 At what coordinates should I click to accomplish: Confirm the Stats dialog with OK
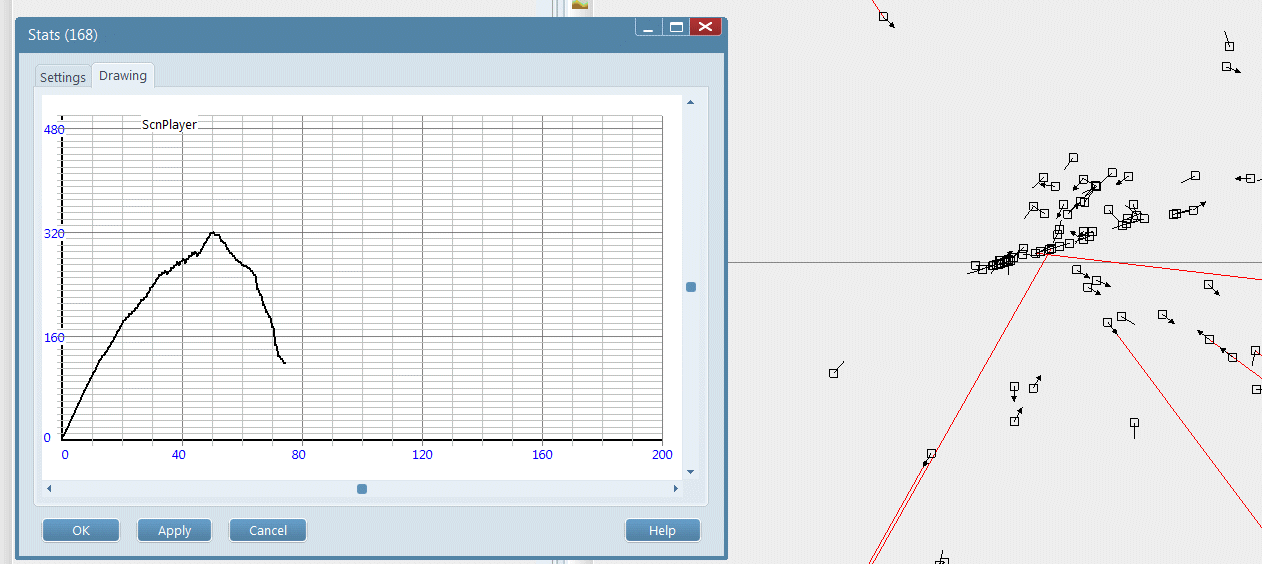pos(81,530)
